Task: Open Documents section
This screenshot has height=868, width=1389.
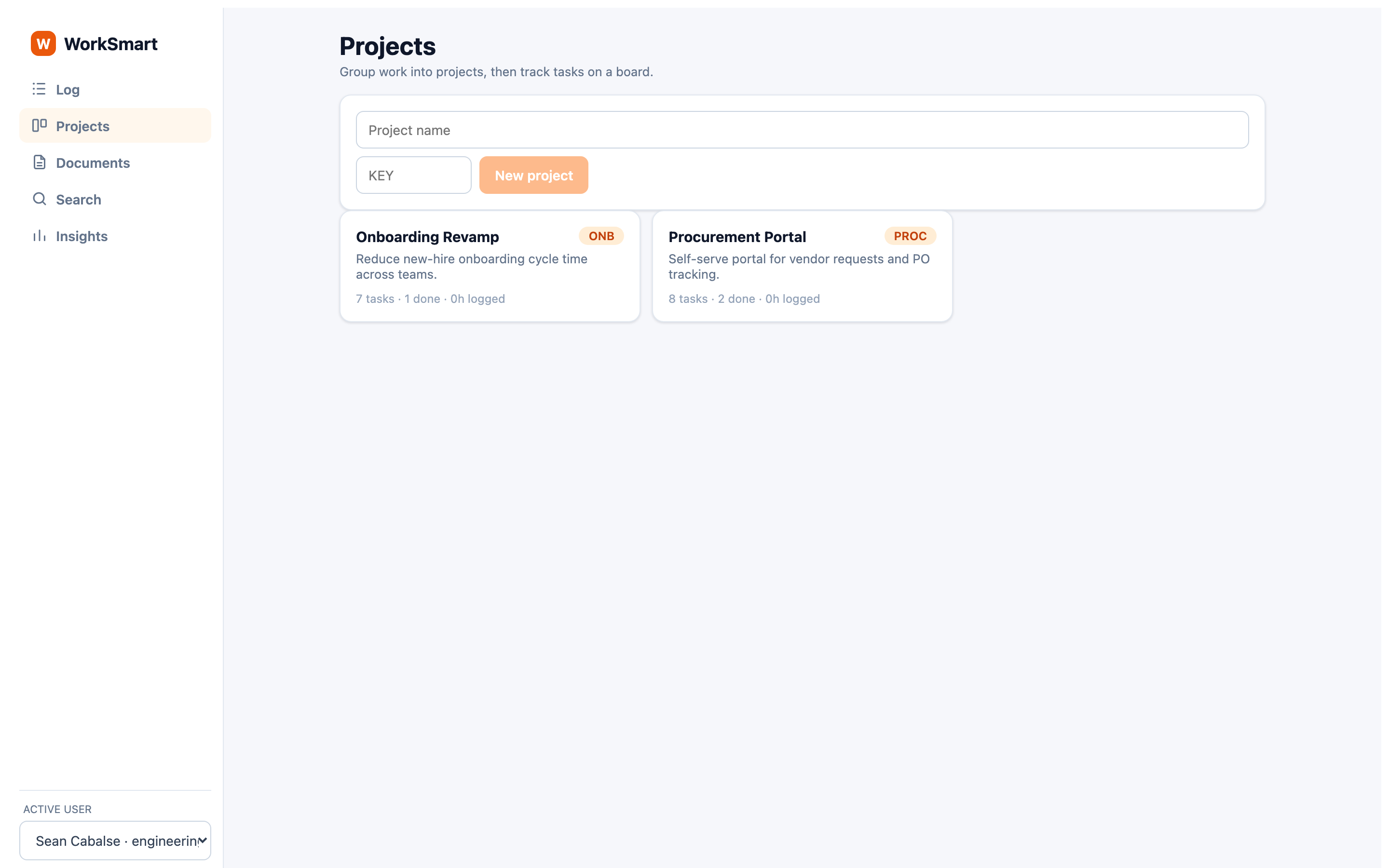Action: (115, 163)
